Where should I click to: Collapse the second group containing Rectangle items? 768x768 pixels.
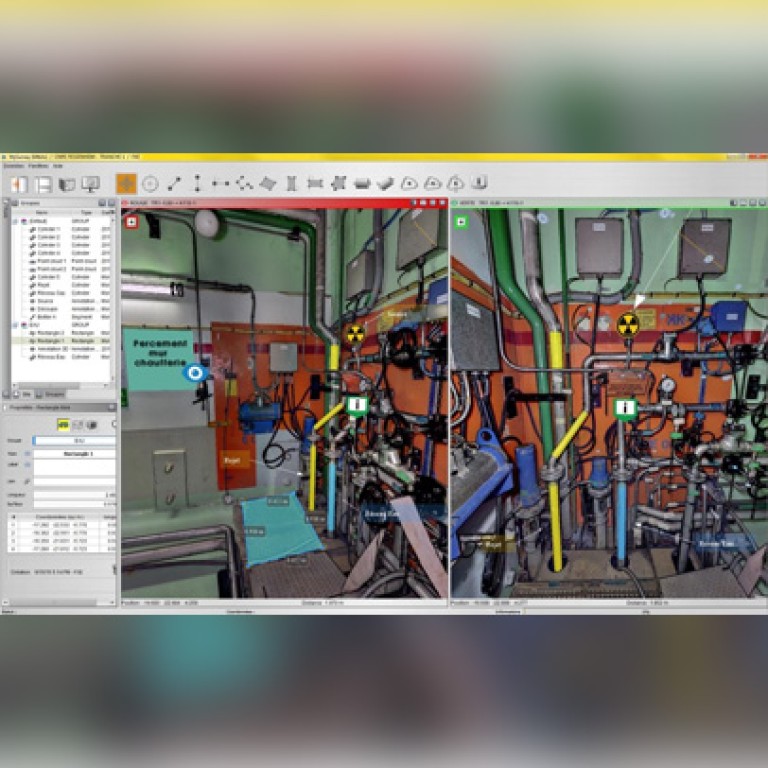point(15,325)
